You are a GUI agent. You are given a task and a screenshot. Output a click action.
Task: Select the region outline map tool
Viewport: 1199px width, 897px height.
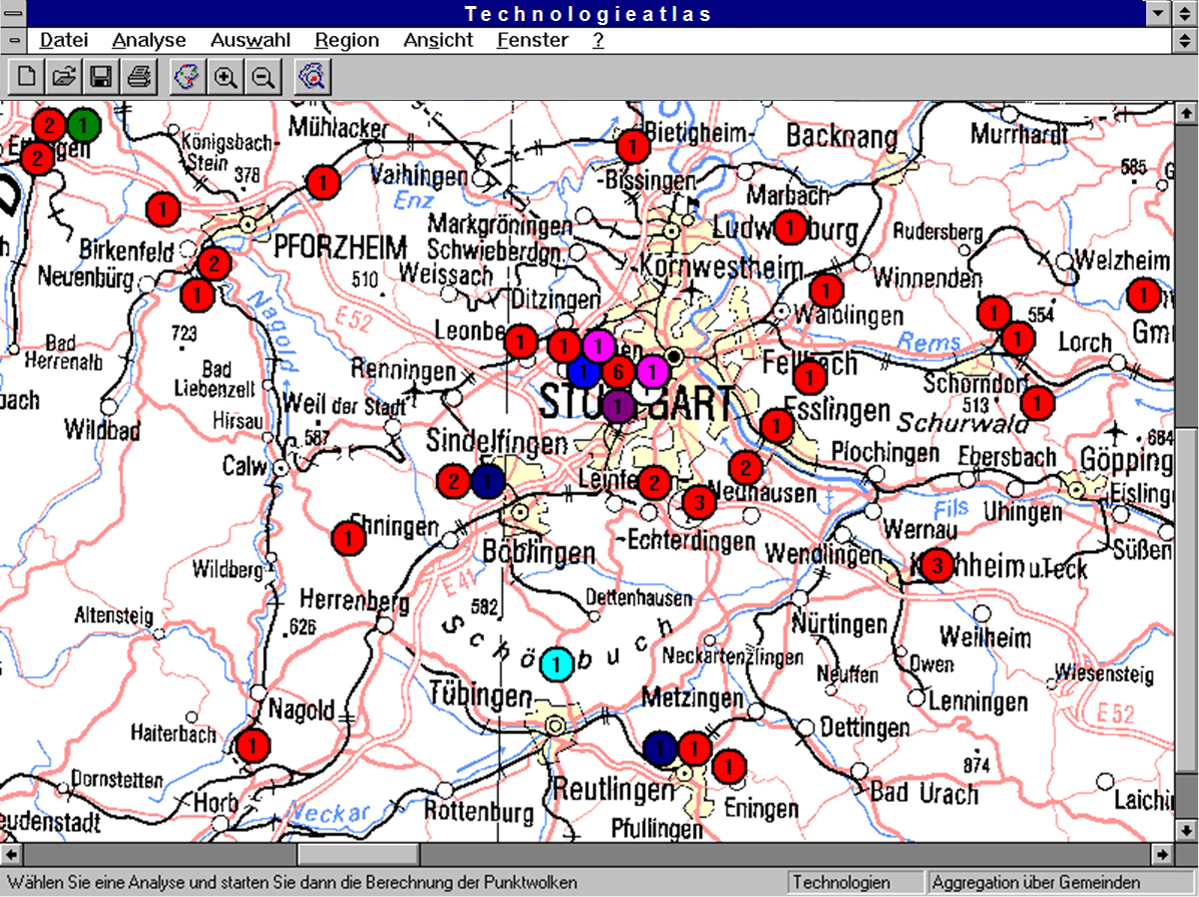(187, 77)
